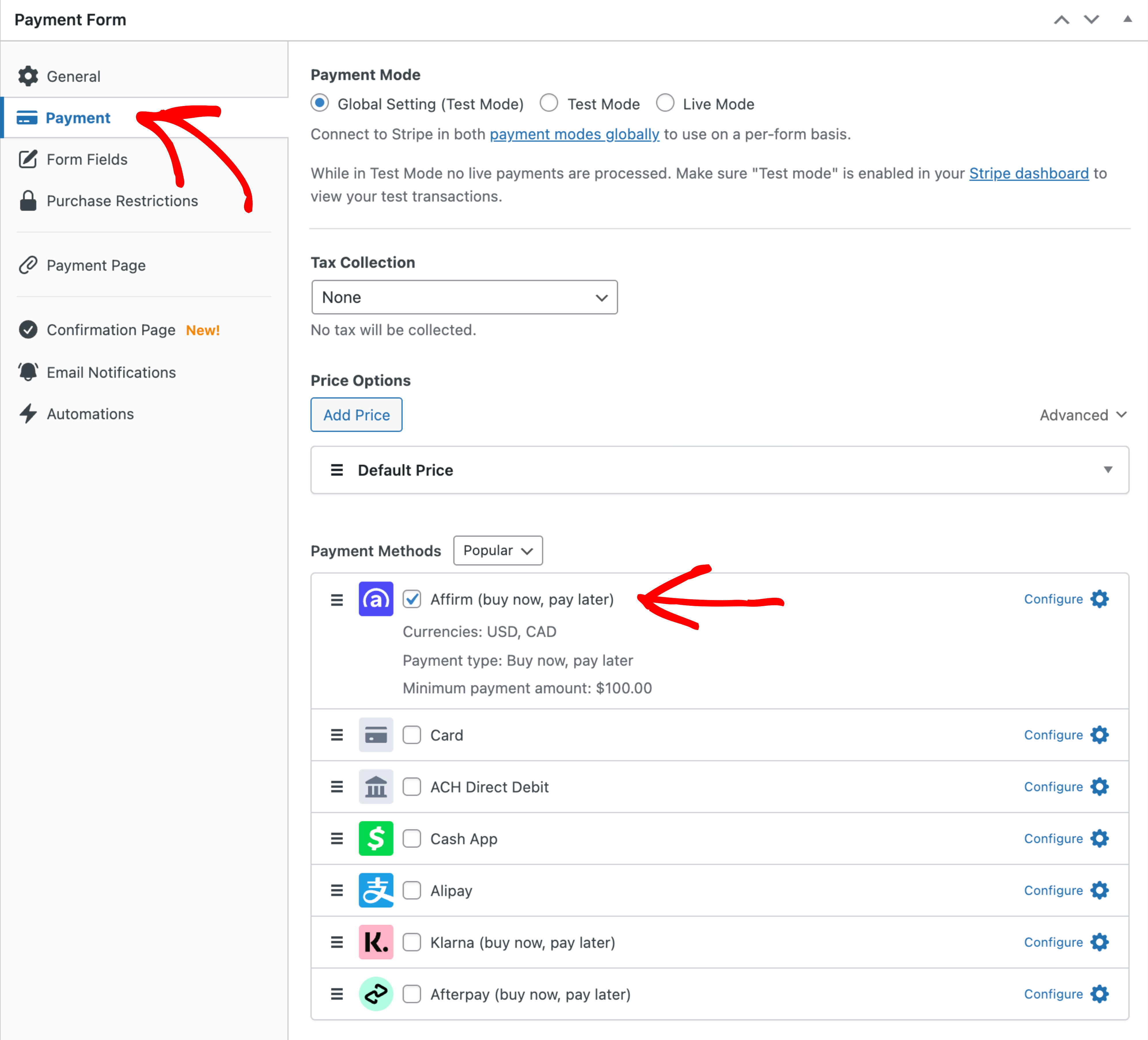Open the Tax Collection dropdown
This screenshot has width=1148, height=1040.
point(464,297)
